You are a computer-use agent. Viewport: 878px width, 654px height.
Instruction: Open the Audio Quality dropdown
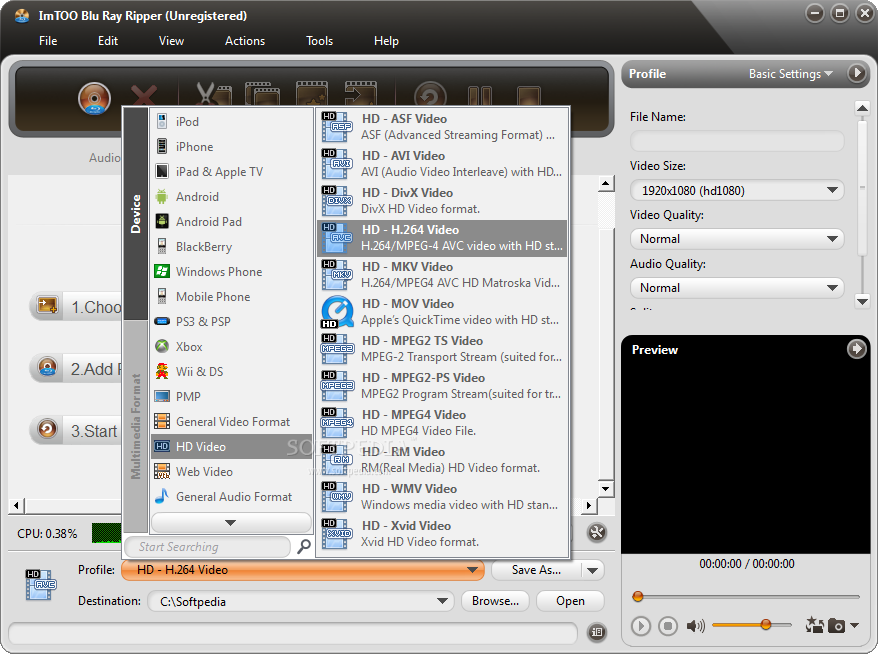tap(737, 288)
